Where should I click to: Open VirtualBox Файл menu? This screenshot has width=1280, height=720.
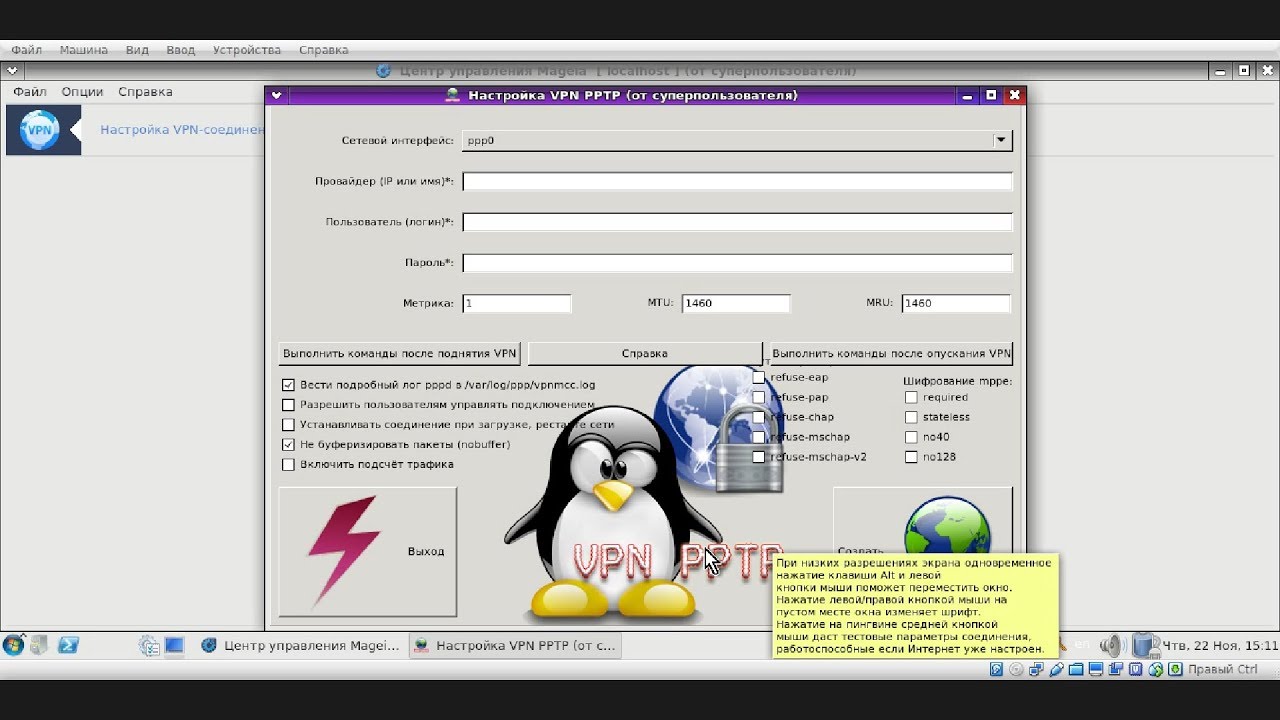pos(27,49)
